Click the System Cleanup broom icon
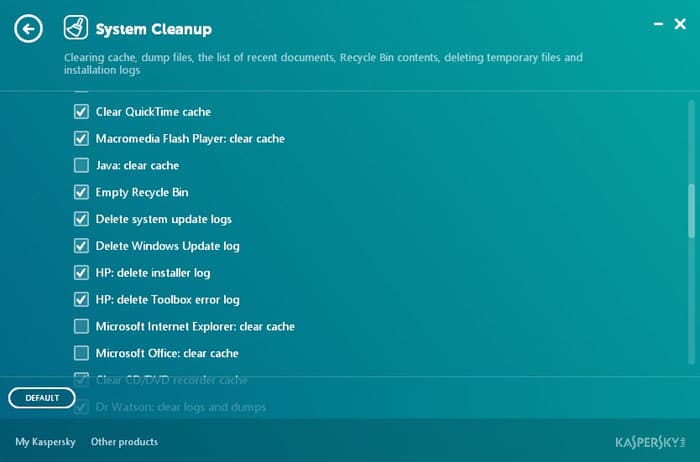 point(75,28)
